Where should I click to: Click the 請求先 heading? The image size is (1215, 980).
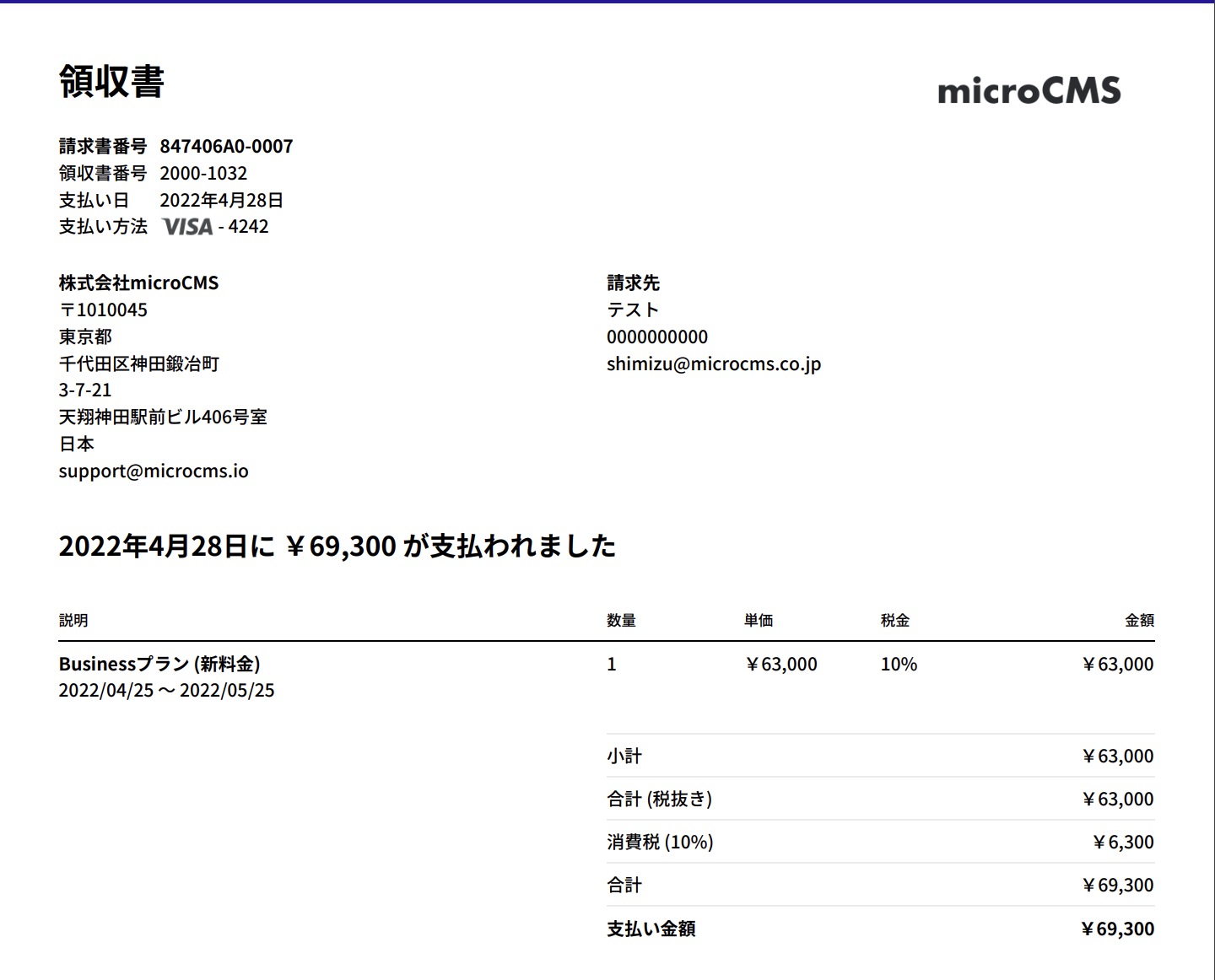coord(633,283)
